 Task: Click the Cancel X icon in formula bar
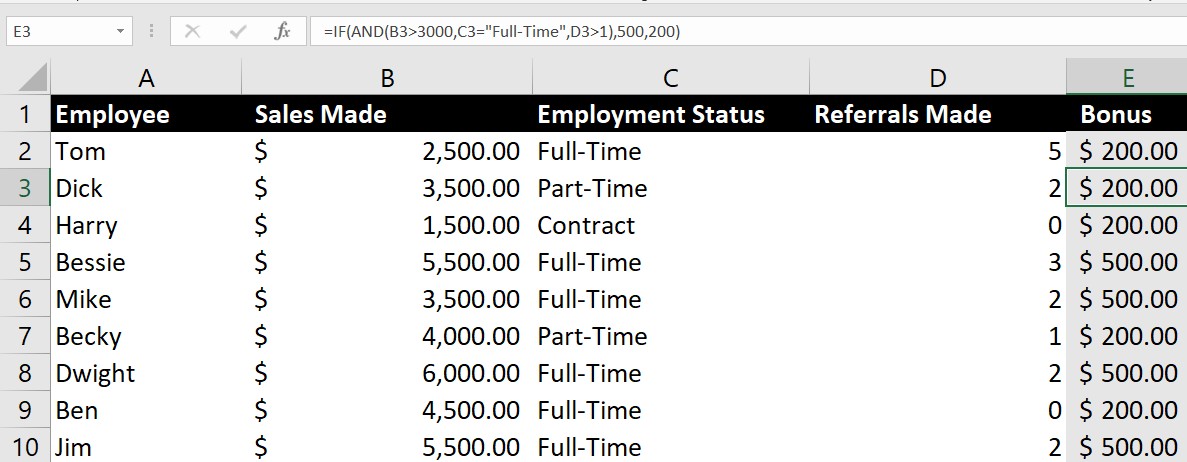(192, 32)
